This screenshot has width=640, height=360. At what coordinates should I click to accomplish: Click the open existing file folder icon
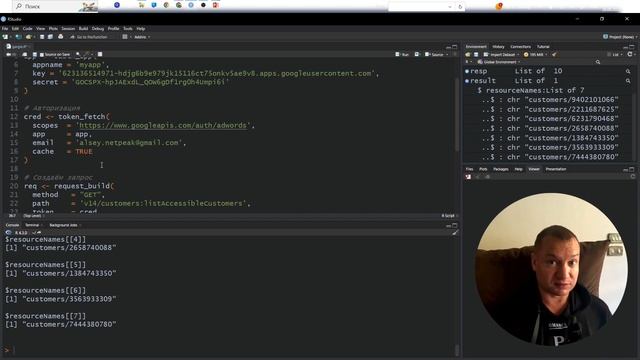[x=28, y=37]
